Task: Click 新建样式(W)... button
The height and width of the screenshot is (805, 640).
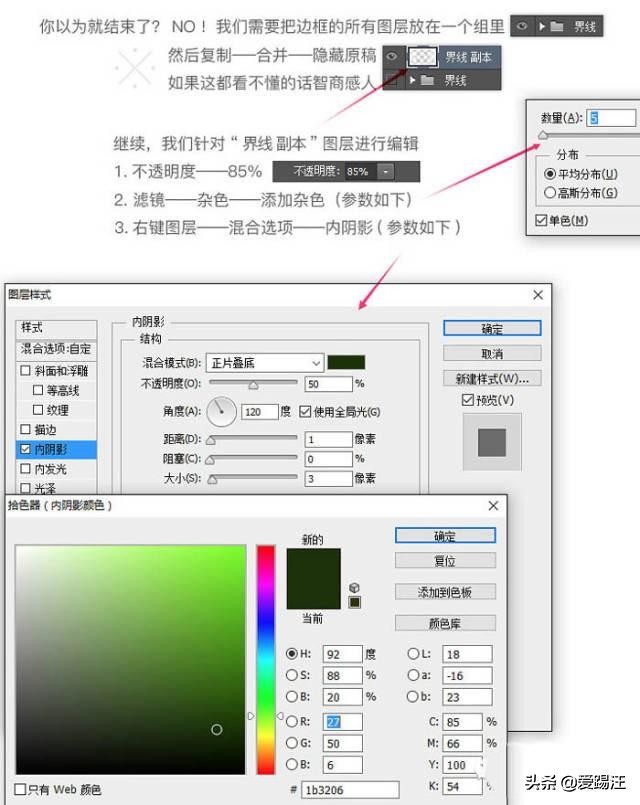Action: click(x=492, y=378)
